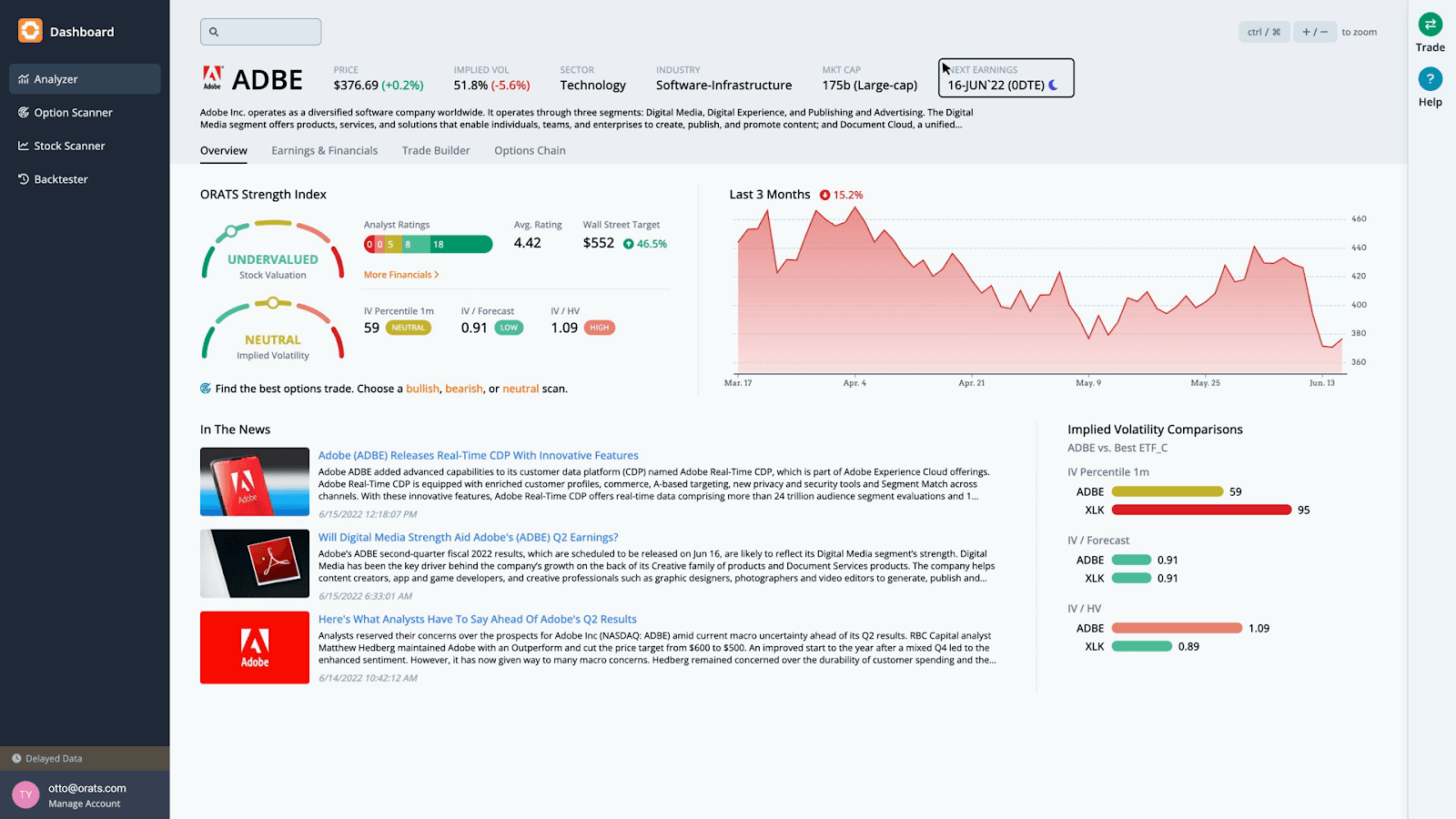The image size is (1456, 819).
Task: Click the ctrl / ⌘ zoom key button
Action: (1264, 32)
